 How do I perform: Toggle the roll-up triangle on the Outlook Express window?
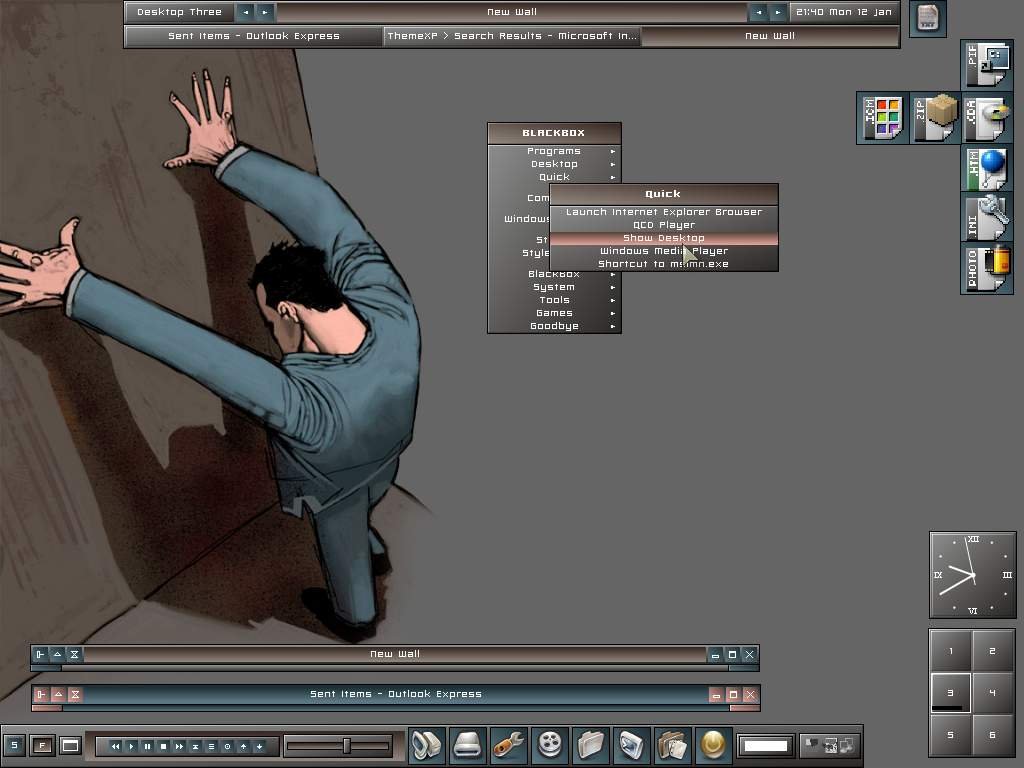[x=58, y=694]
